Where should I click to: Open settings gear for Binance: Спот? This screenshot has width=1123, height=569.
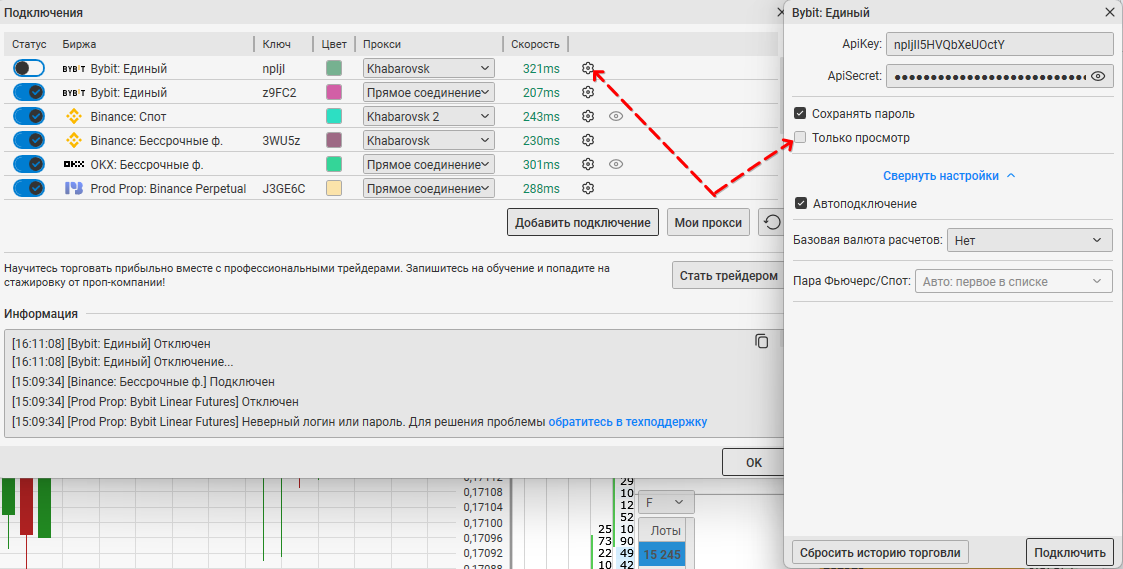[x=588, y=116]
